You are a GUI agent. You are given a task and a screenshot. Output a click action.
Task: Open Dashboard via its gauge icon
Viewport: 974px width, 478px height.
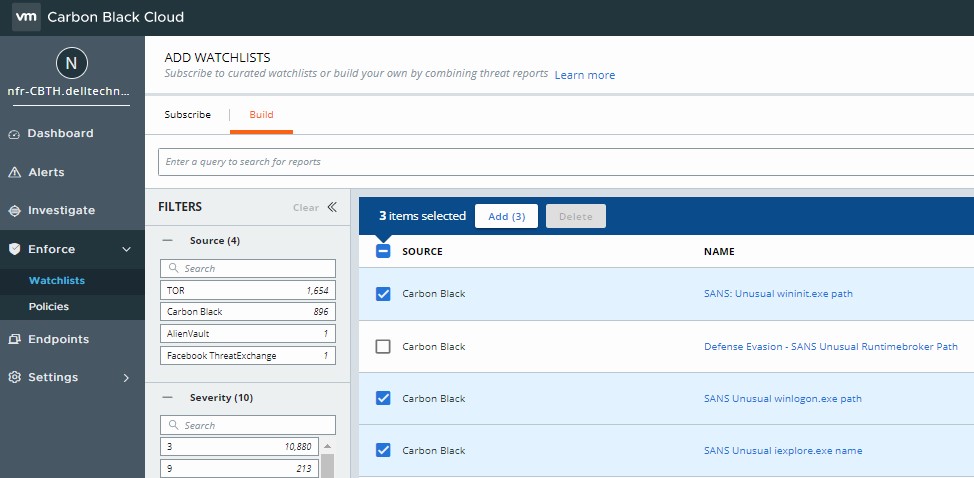pos(14,134)
